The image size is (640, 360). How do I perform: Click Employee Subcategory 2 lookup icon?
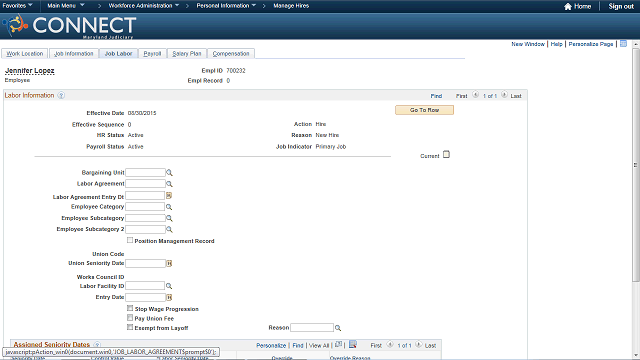click(x=169, y=229)
